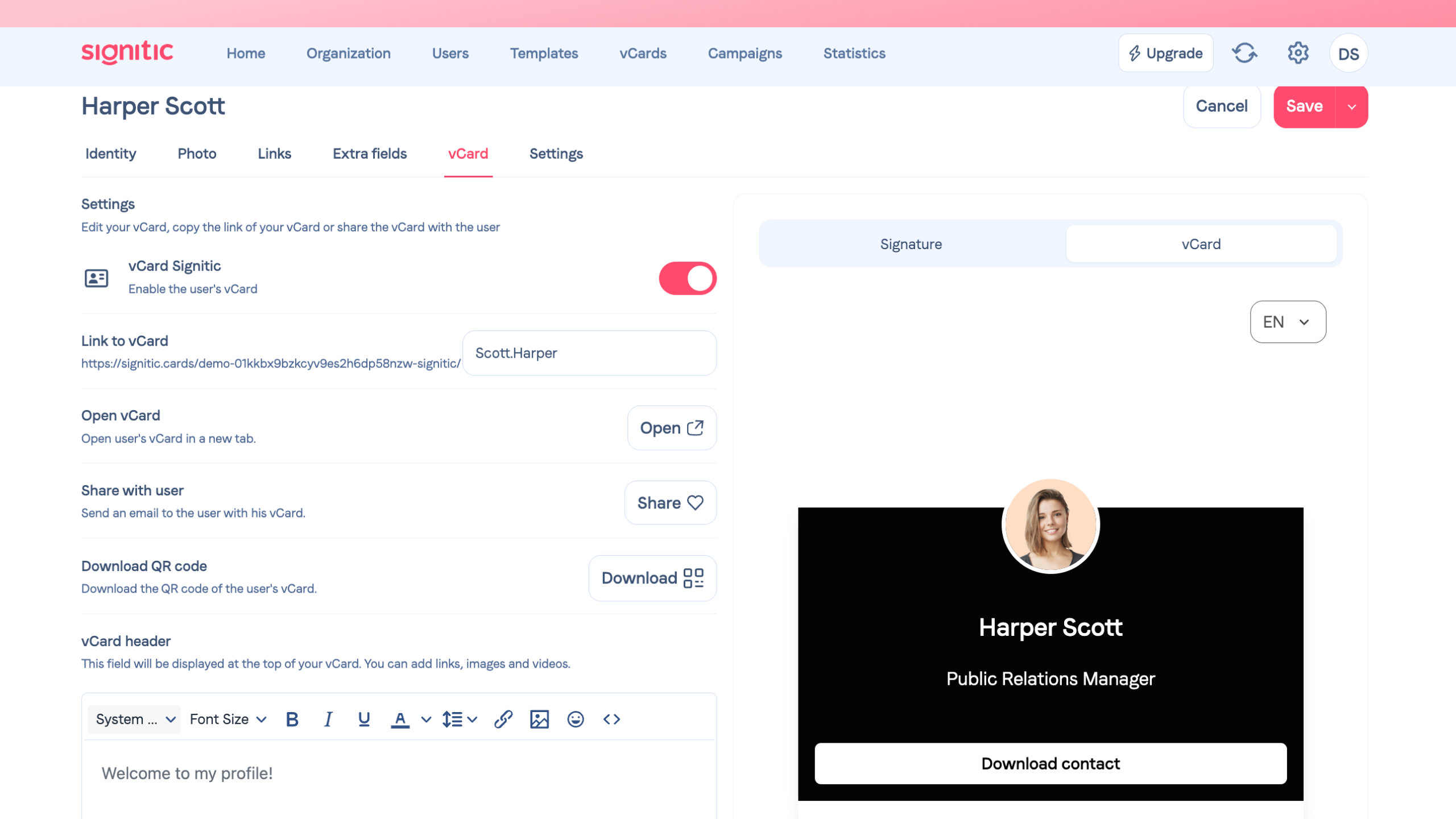Toggle source code view icon
This screenshot has width=1456, height=819.
pyautogui.click(x=611, y=719)
